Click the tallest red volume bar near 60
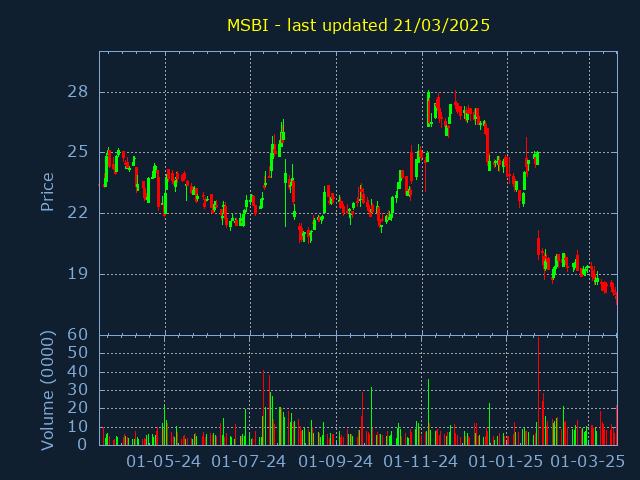 [538, 391]
